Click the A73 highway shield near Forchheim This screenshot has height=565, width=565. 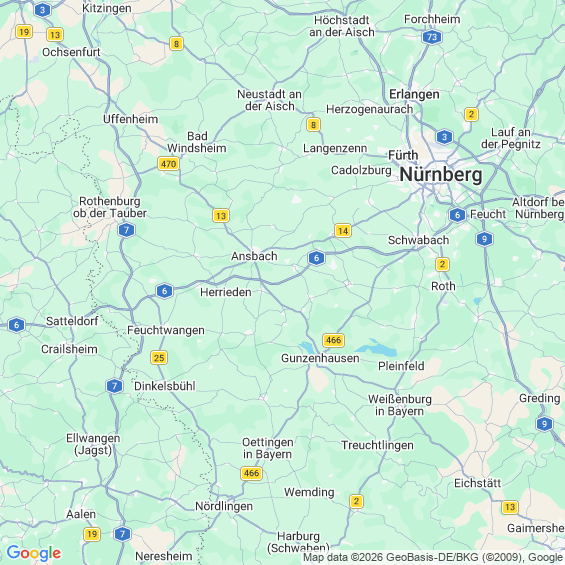tap(432, 37)
